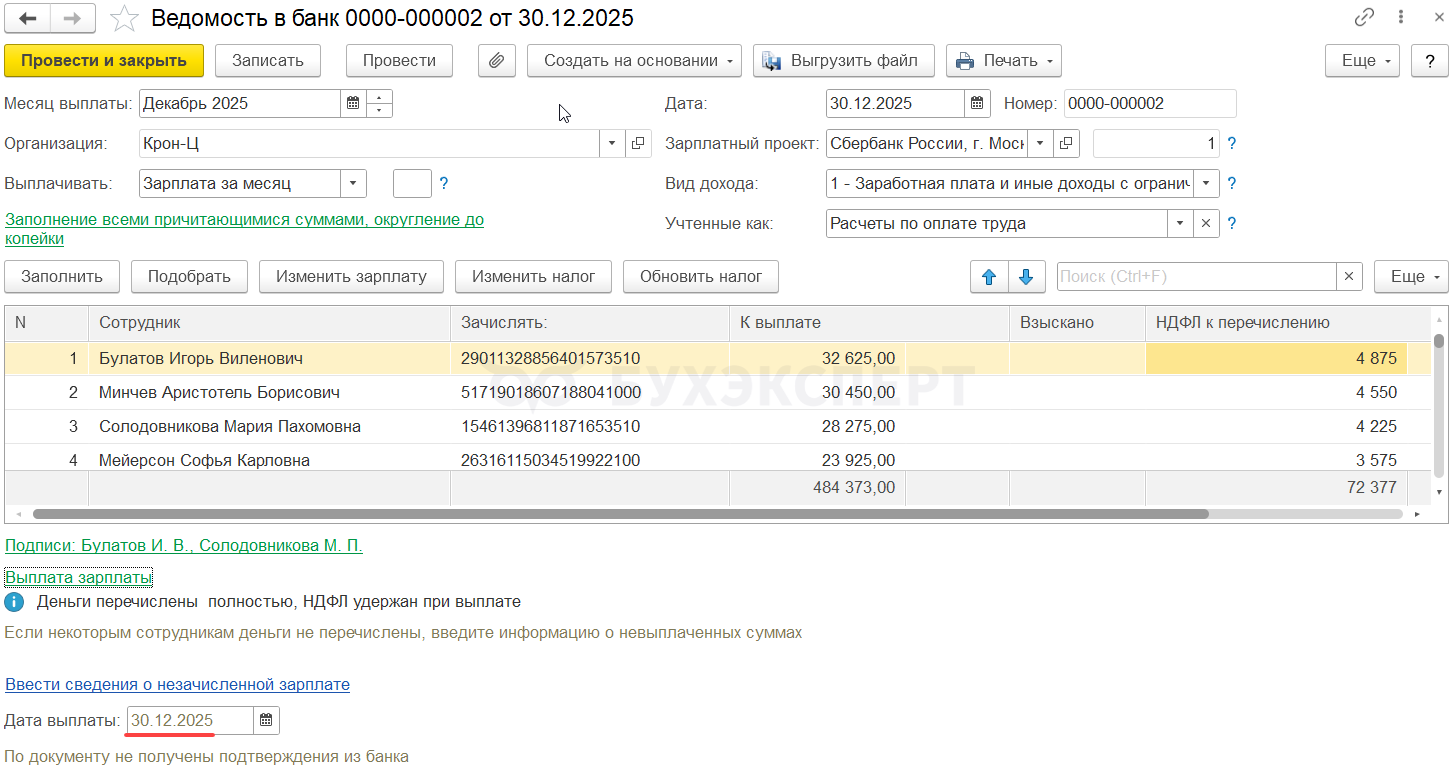Clear the table search box

point(1349,277)
